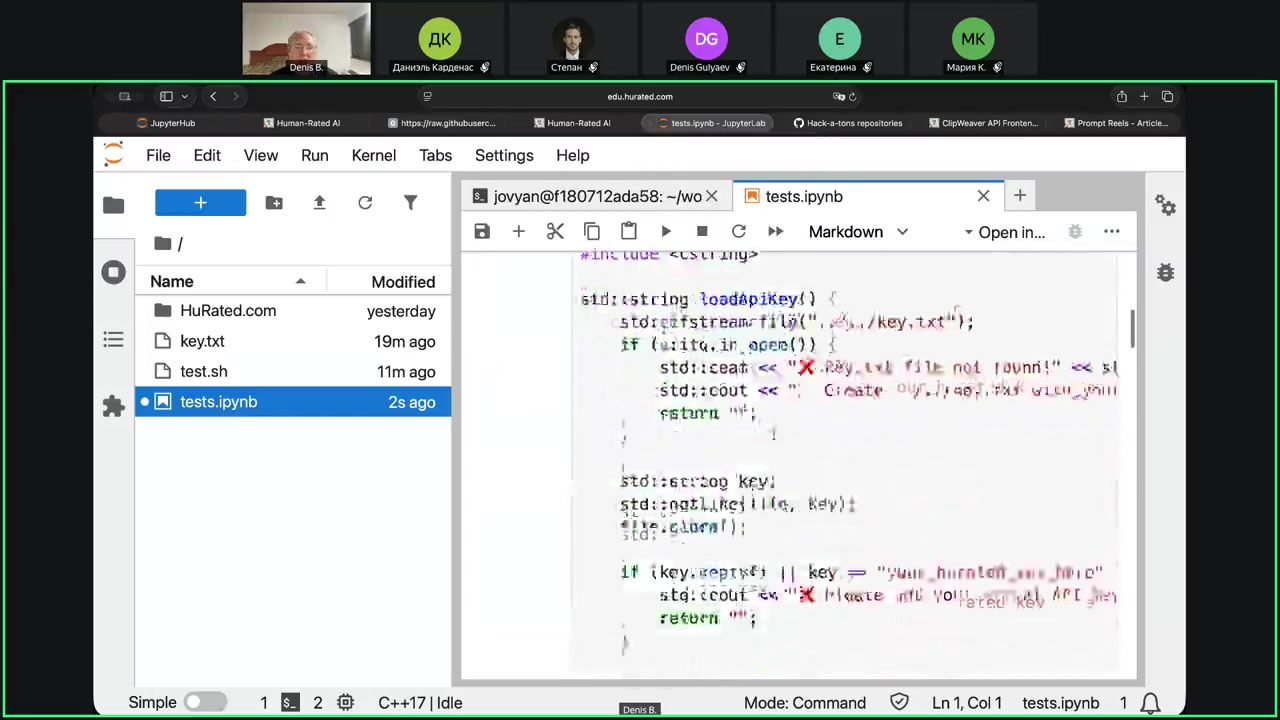Cut the selected cell with scissors icon
Image resolution: width=1280 pixels, height=720 pixels.
(x=555, y=232)
